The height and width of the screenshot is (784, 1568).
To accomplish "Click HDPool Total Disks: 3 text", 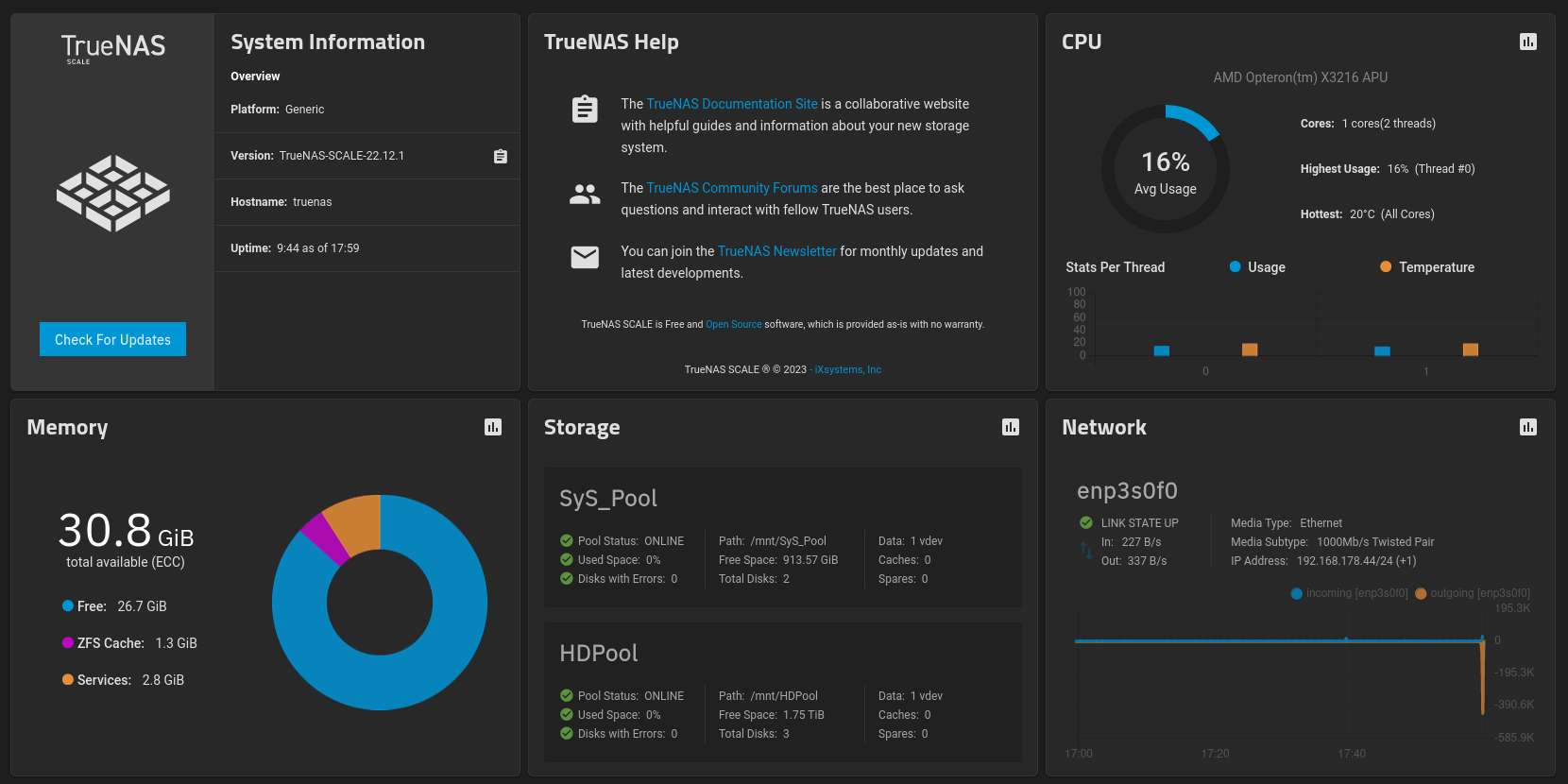I will [x=754, y=734].
